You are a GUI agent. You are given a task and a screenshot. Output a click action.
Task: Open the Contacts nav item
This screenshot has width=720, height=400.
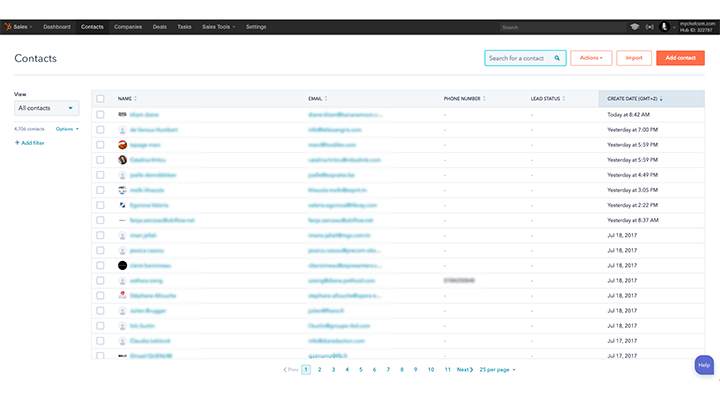click(x=92, y=27)
